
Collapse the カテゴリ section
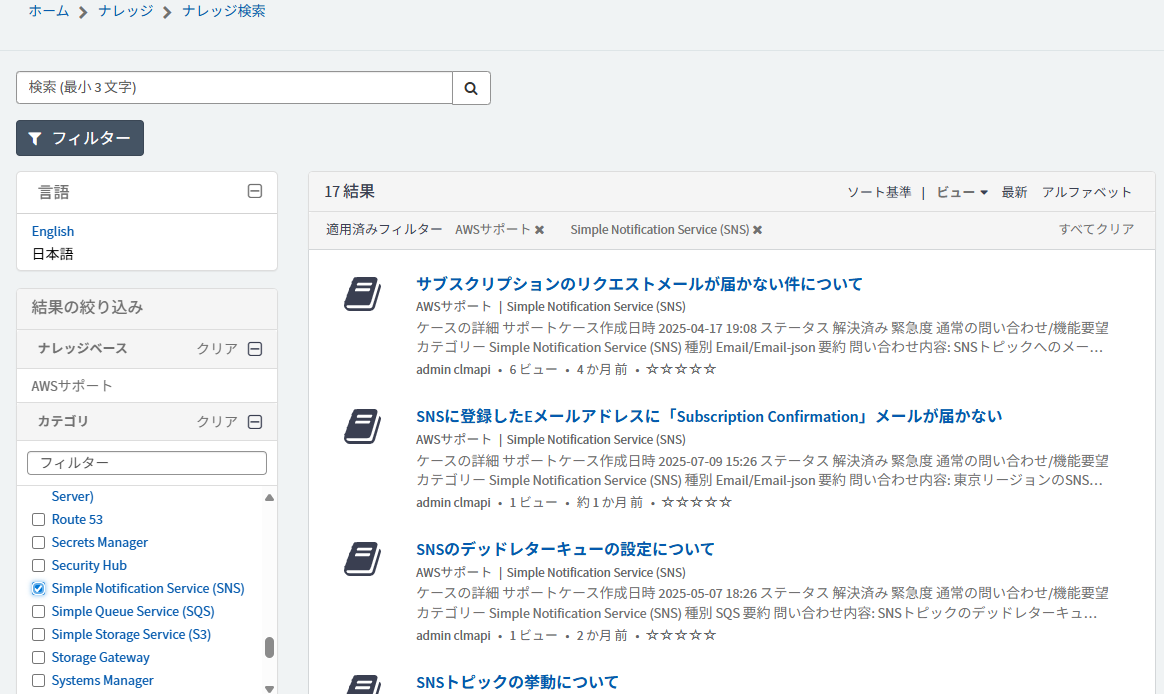(255, 421)
